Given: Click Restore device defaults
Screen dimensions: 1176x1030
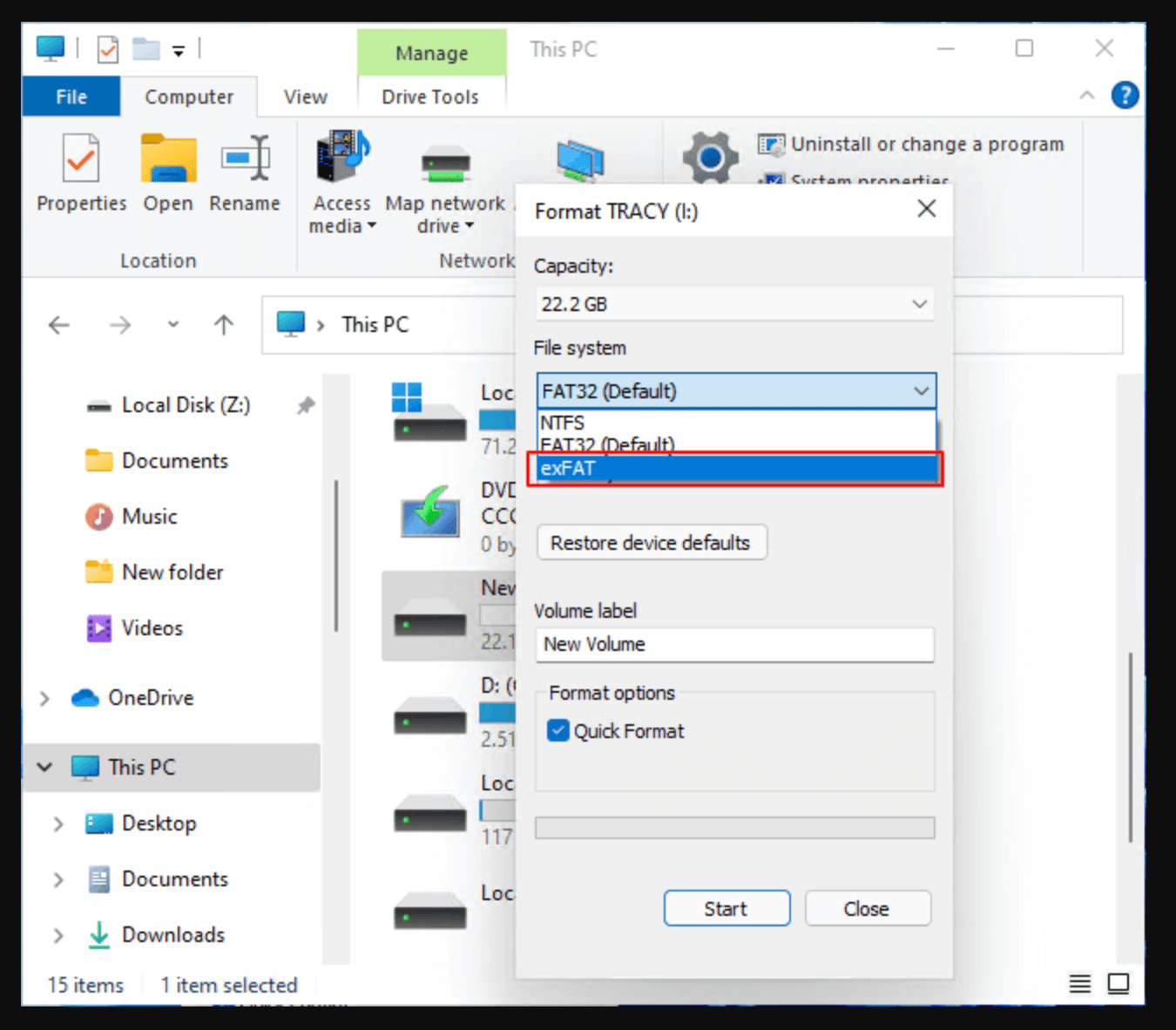Looking at the screenshot, I should point(651,542).
